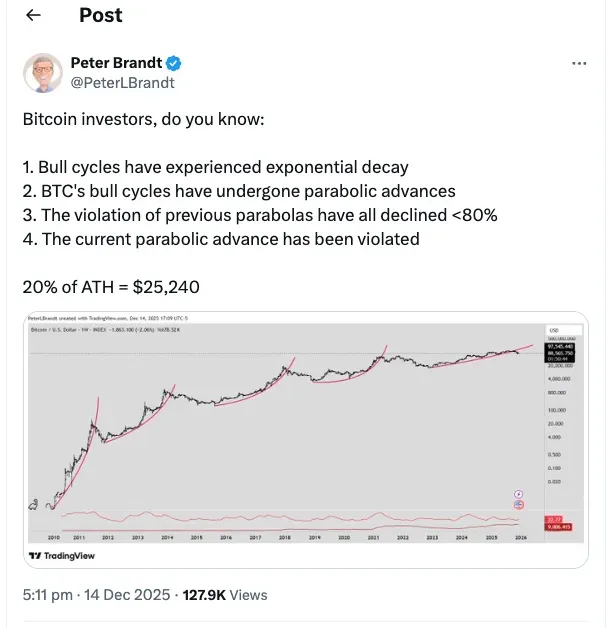The width and height of the screenshot is (606, 628).
Task: Click the red indicator value label
Action: point(556,522)
